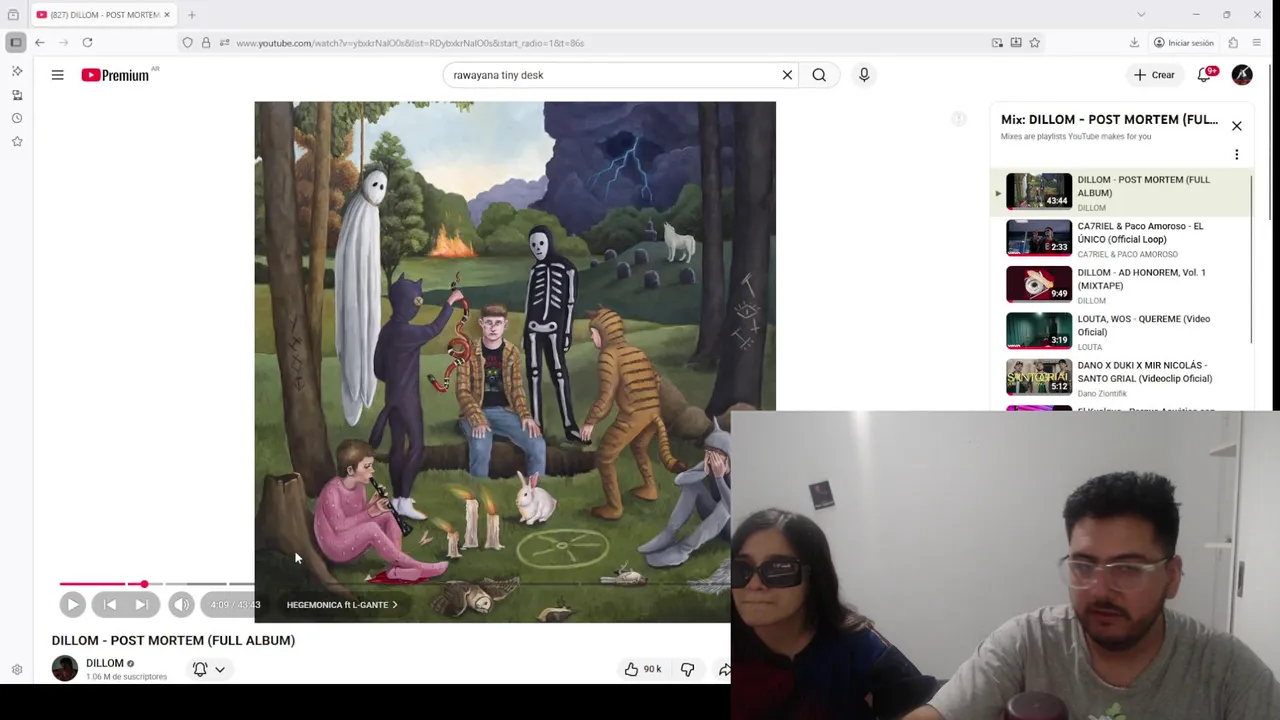The image size is (1280, 720).
Task: Expand the HEGEMONICA ft L-GANTE chapter
Action: point(342,605)
